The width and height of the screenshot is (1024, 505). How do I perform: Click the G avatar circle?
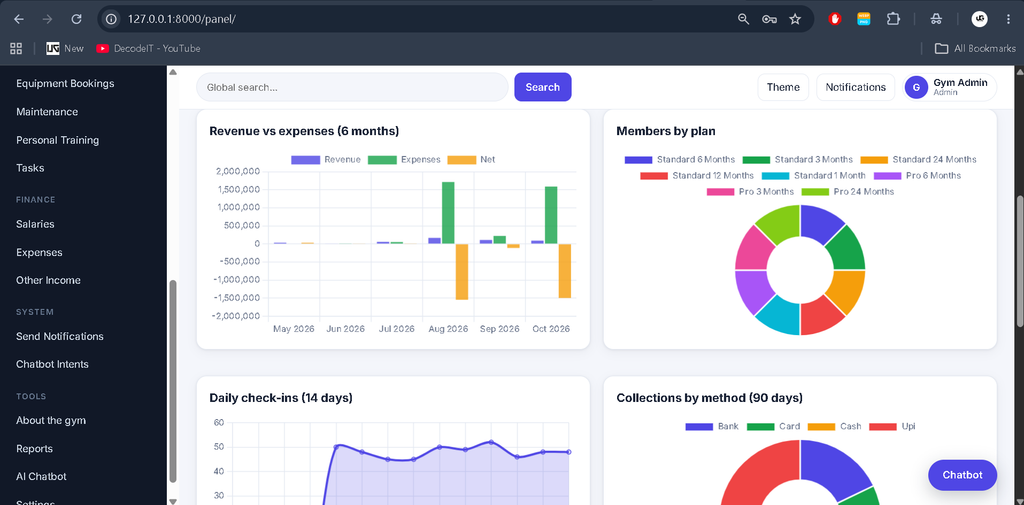[x=916, y=87]
